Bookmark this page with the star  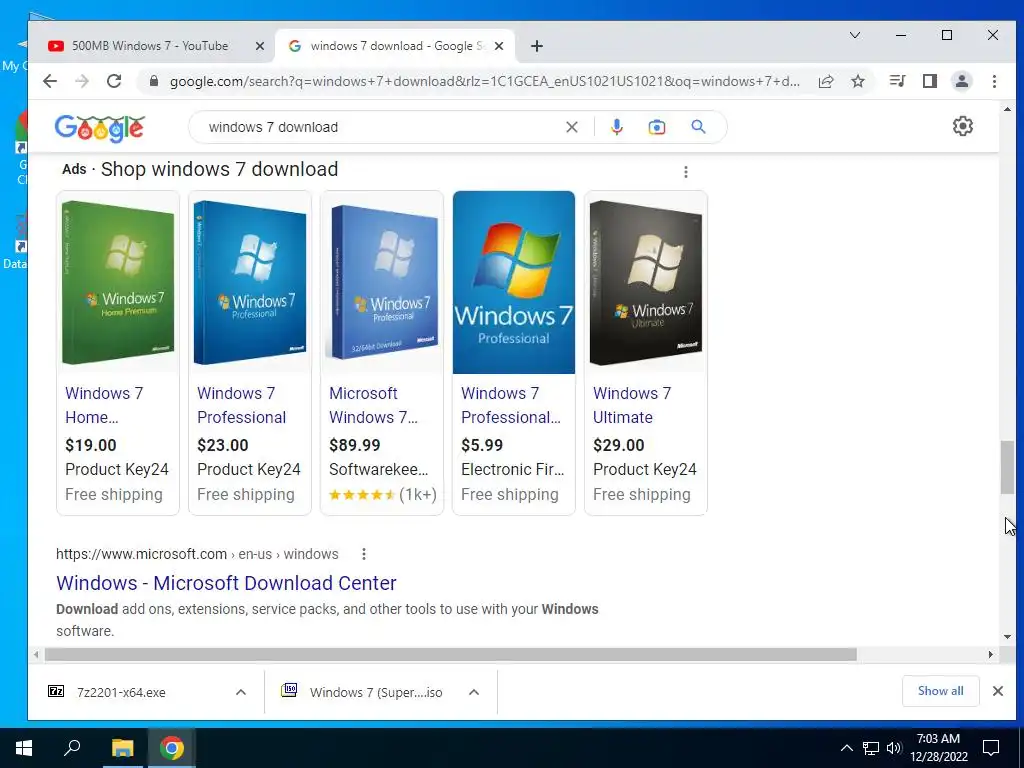(x=858, y=81)
